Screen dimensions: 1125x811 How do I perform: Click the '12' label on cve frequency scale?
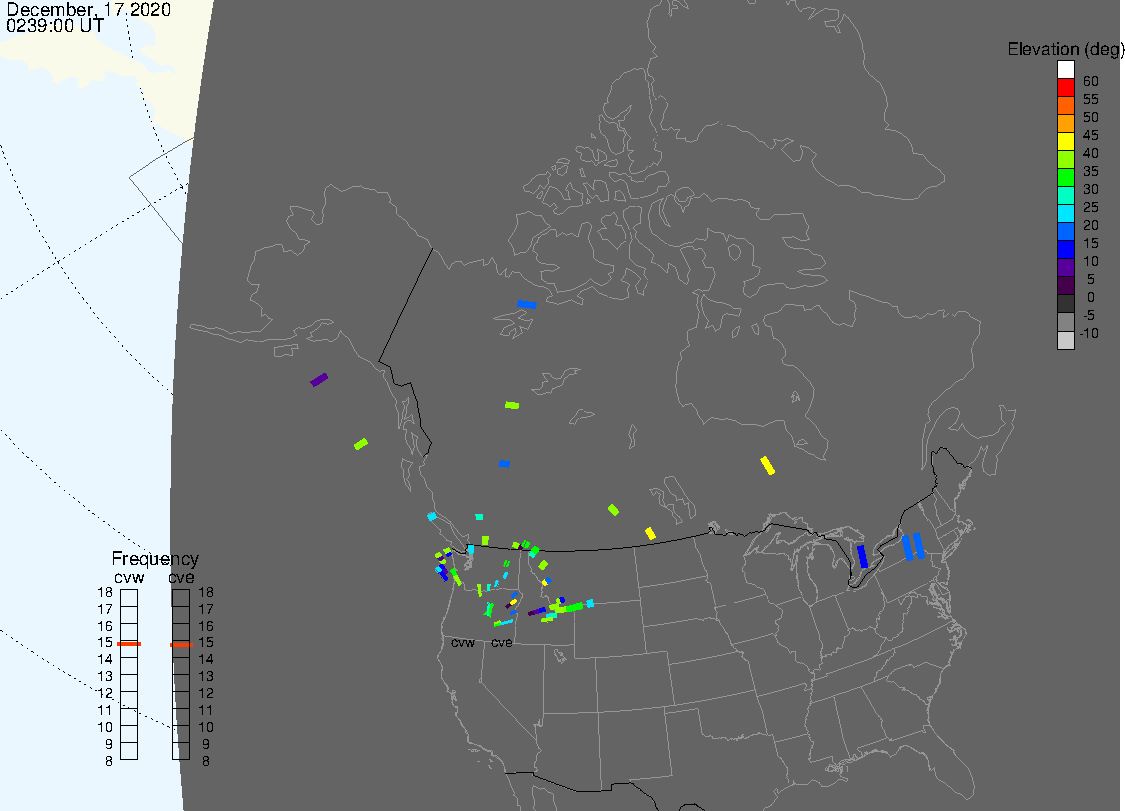tap(206, 693)
